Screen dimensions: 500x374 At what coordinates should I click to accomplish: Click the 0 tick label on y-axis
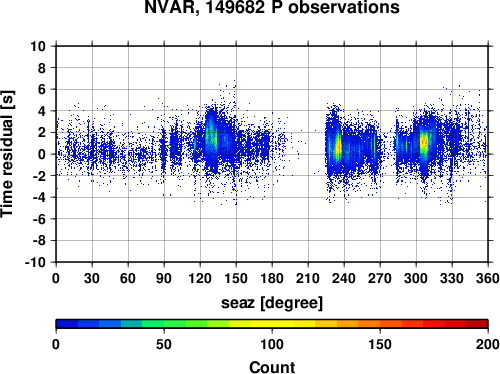[42, 154]
